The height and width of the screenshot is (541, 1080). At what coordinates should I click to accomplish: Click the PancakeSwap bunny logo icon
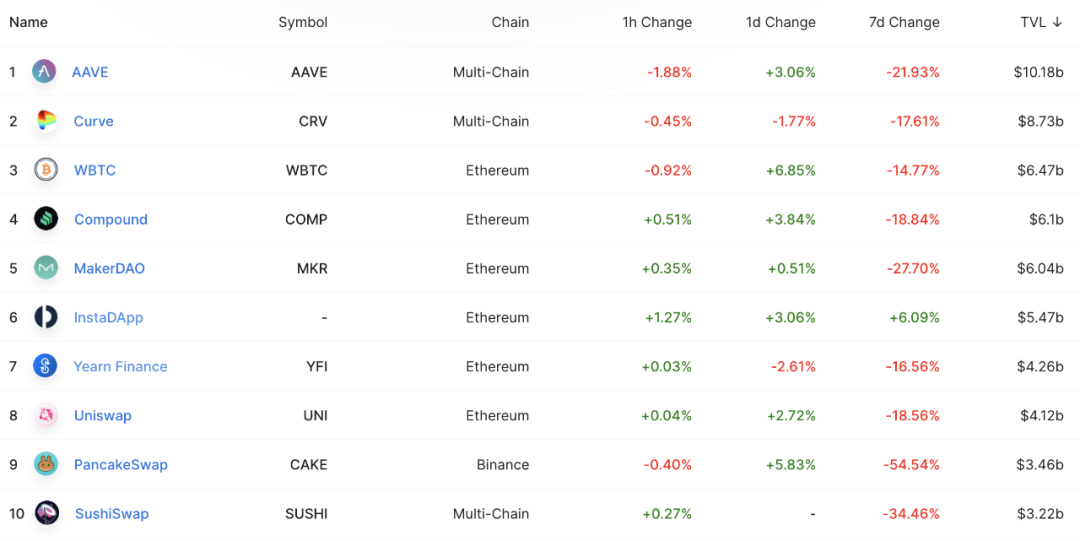point(46,464)
